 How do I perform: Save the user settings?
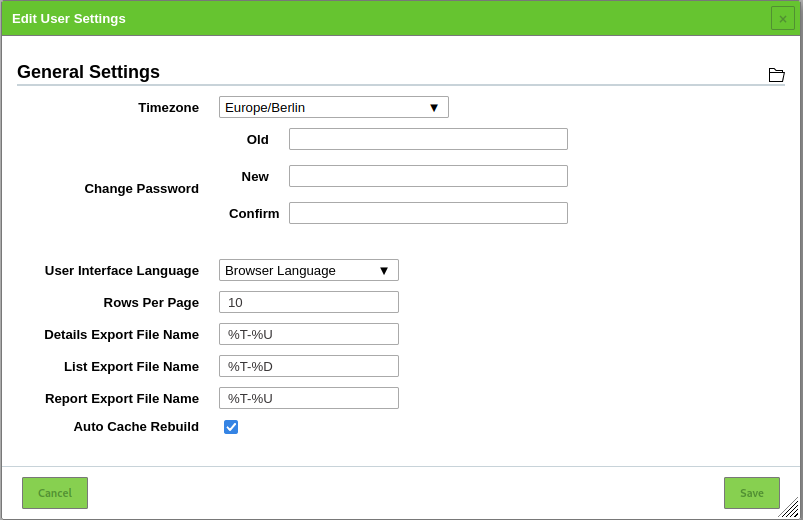click(752, 493)
